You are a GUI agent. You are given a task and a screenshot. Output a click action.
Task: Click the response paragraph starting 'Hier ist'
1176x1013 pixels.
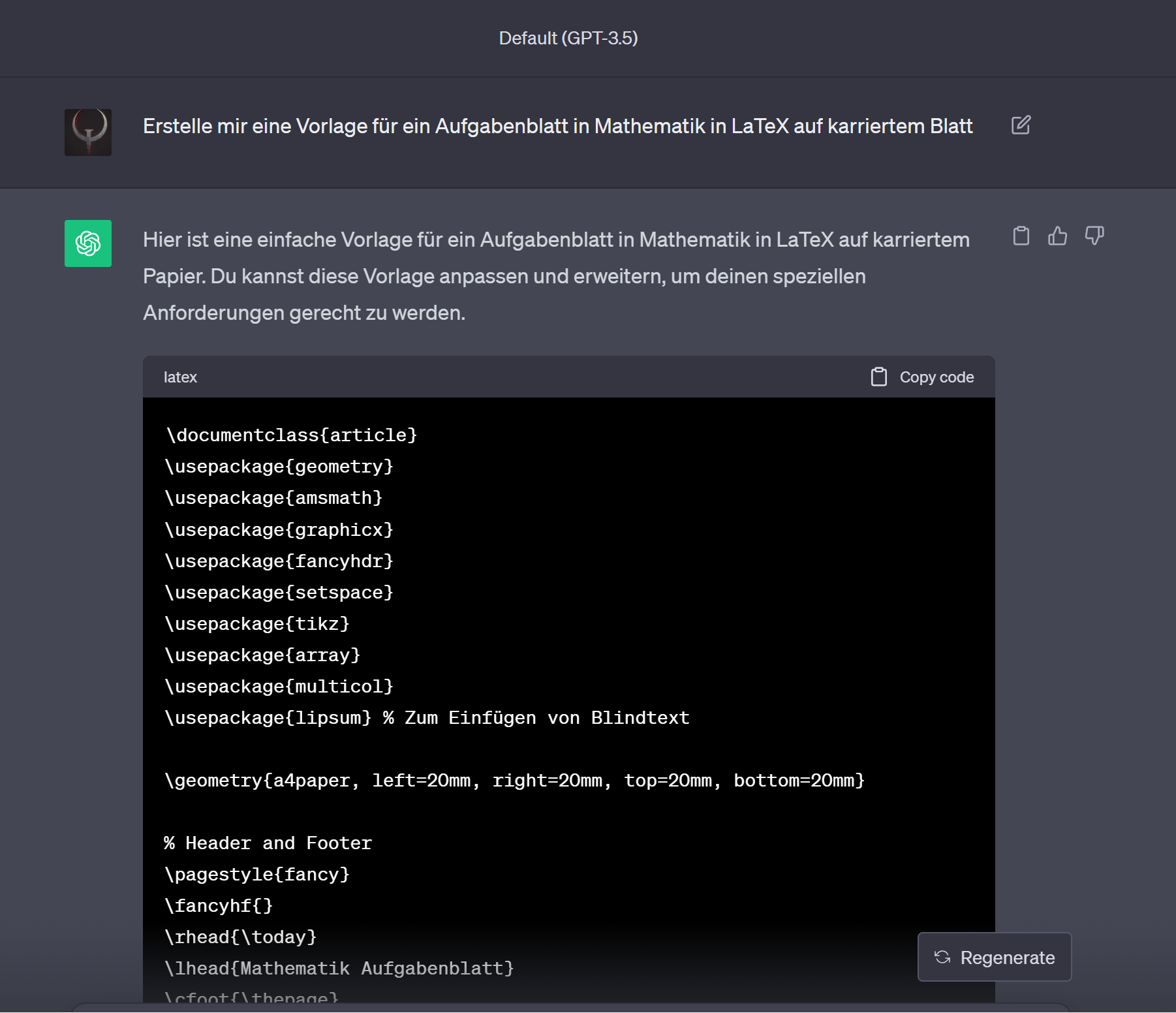coord(556,276)
